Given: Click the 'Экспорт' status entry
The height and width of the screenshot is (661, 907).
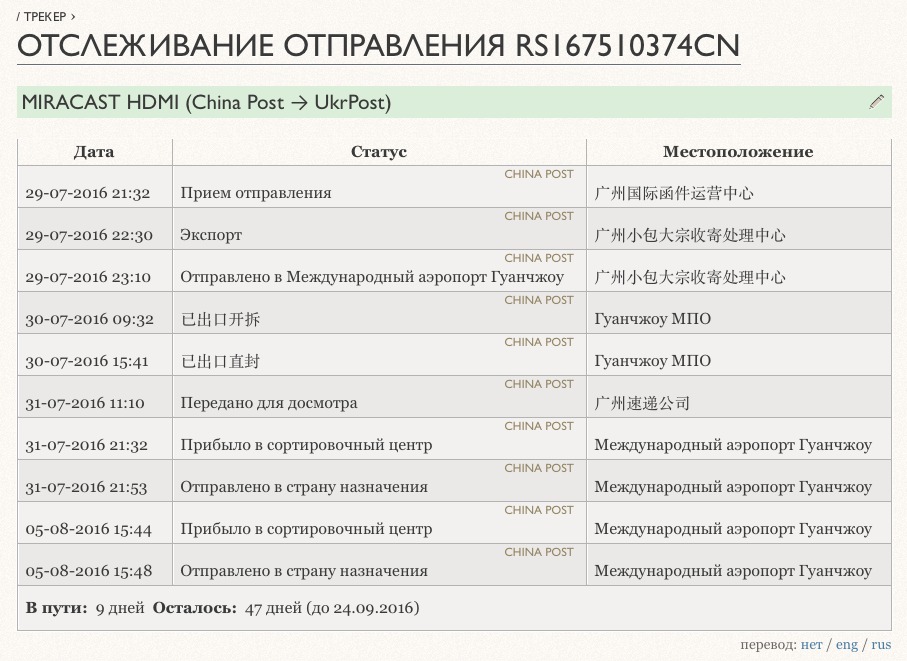Looking at the screenshot, I should click(x=211, y=235).
